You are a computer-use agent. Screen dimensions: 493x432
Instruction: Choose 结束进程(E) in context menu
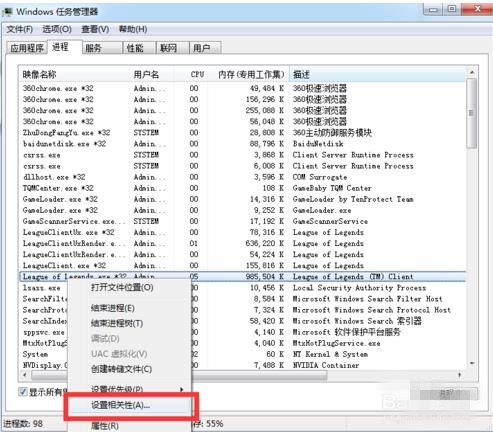(113, 308)
